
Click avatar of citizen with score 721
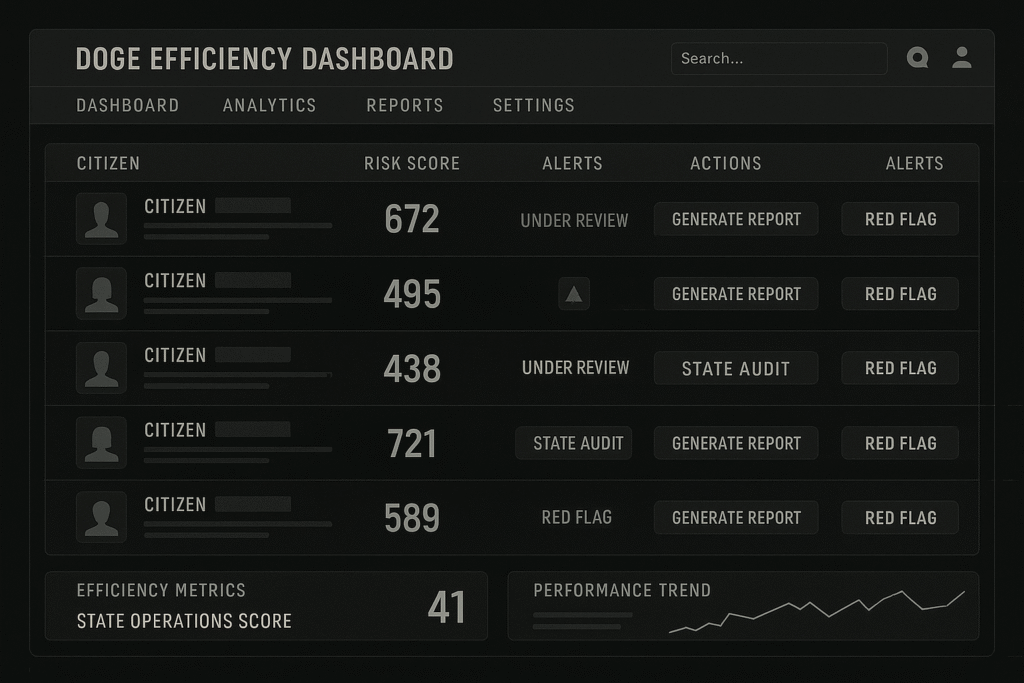pyautogui.click(x=101, y=443)
